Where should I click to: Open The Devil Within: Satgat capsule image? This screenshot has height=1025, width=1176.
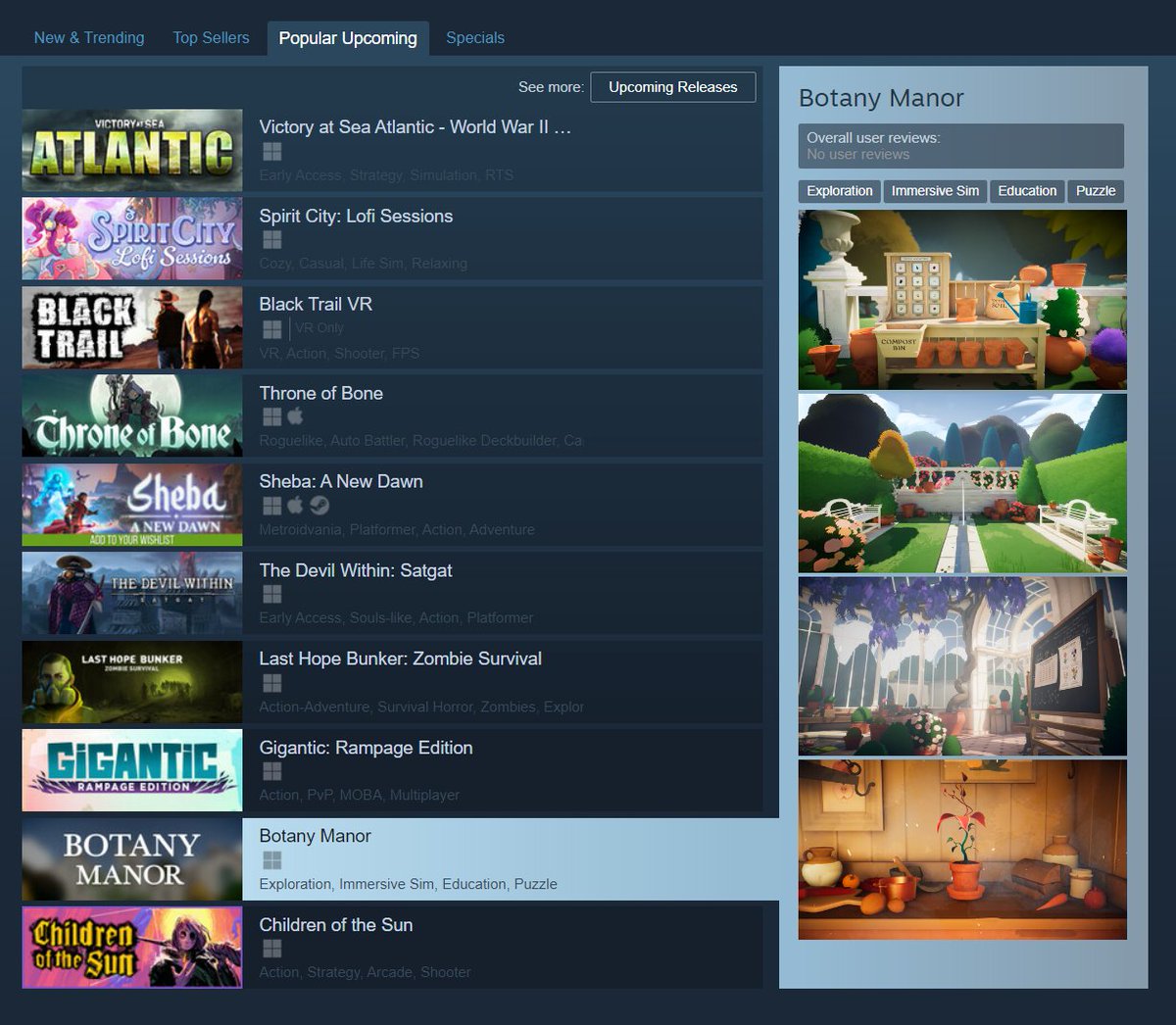132,593
